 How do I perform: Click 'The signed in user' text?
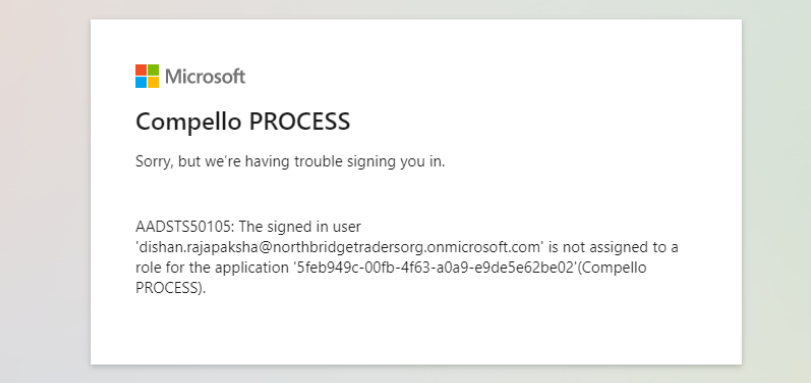tap(300, 227)
